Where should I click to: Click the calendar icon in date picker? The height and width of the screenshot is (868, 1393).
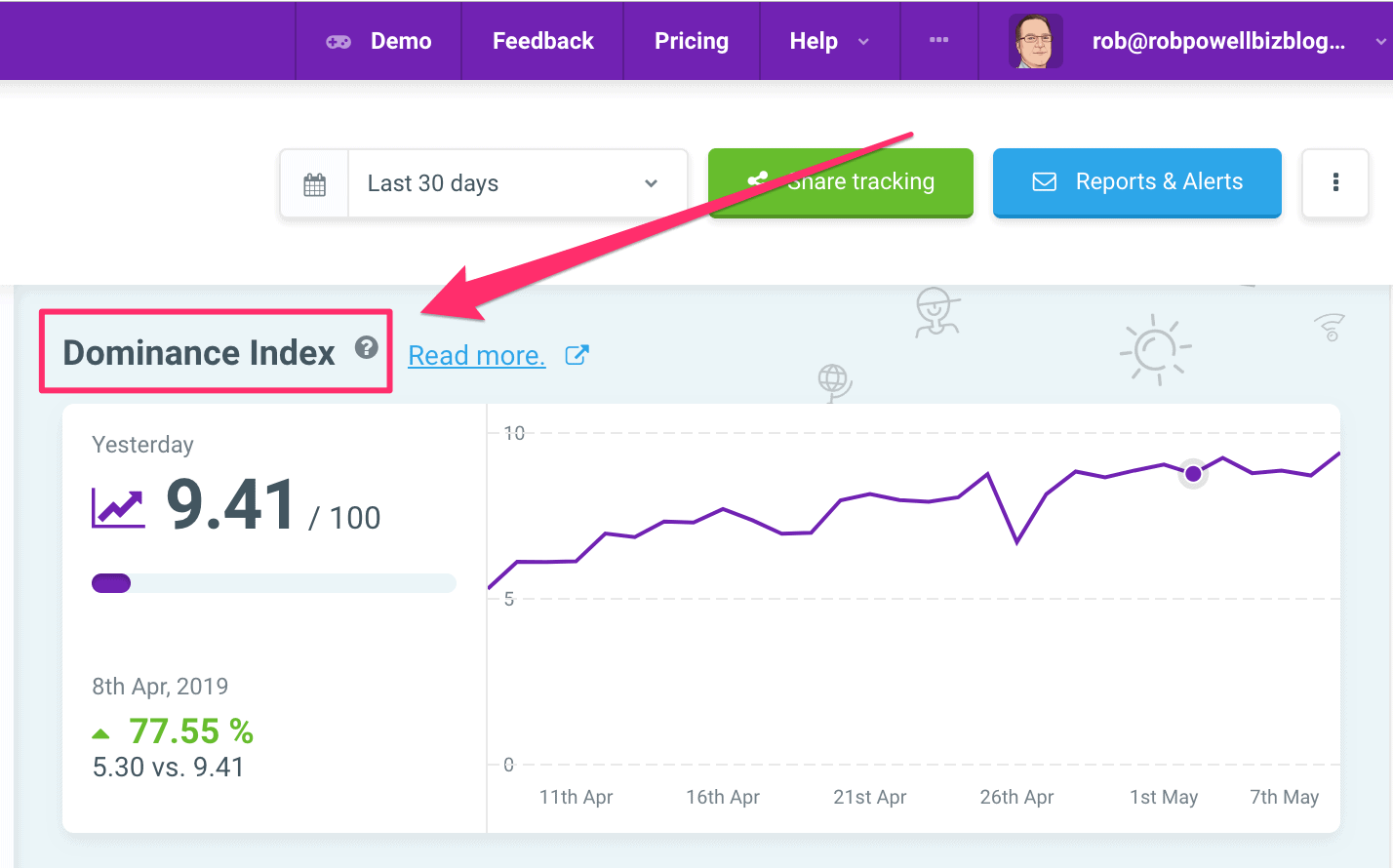[314, 184]
